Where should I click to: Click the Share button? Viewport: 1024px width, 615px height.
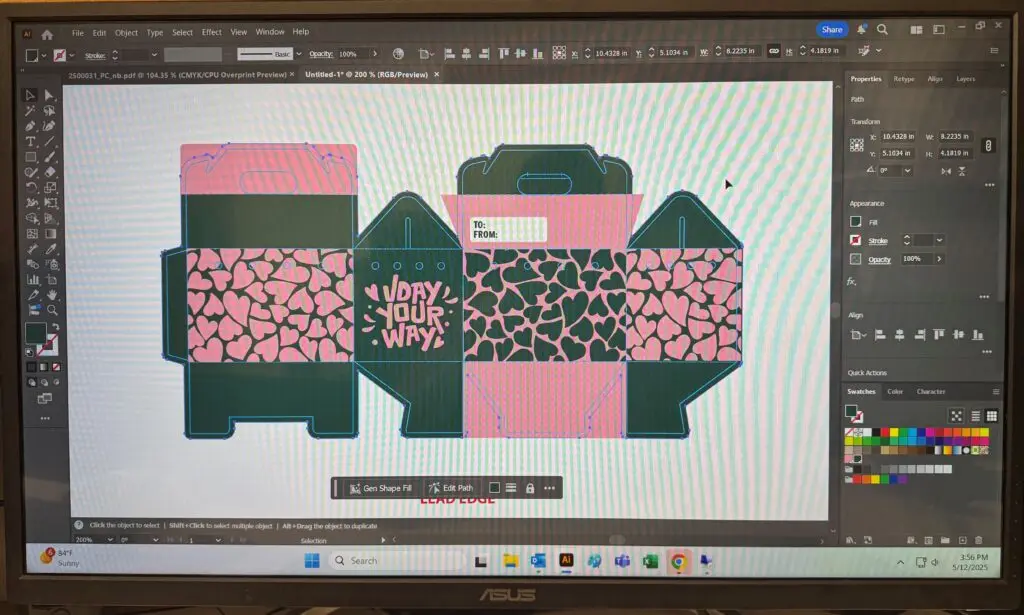click(x=831, y=29)
